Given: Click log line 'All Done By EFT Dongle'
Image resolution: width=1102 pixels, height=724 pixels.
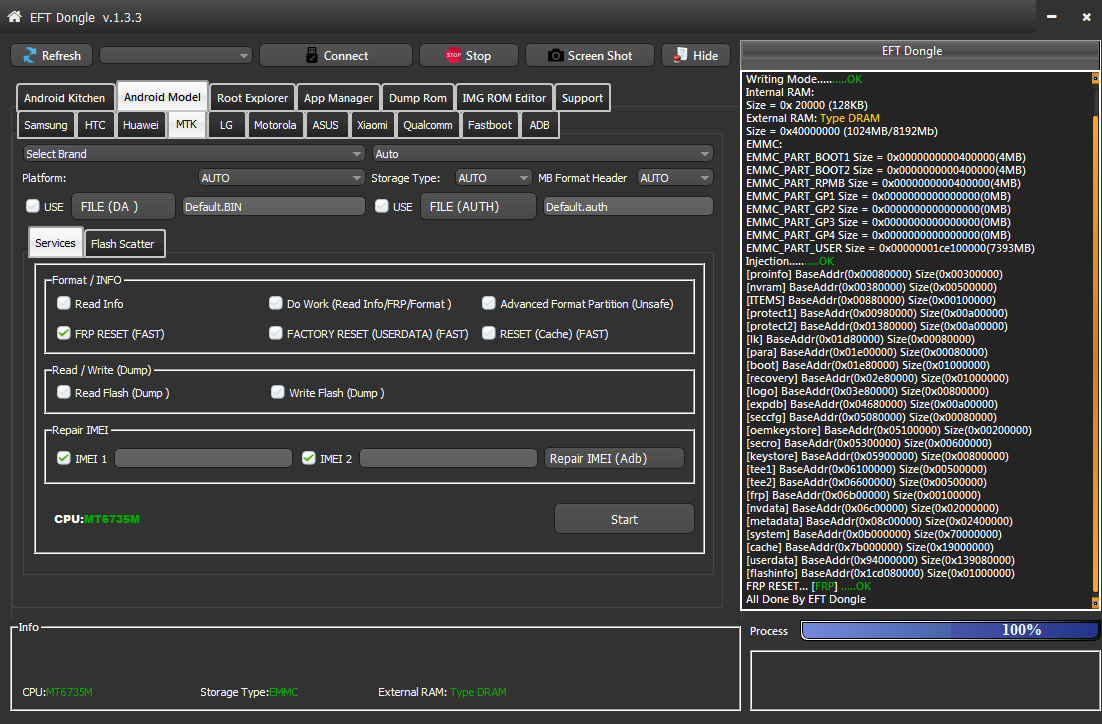Looking at the screenshot, I should point(805,599).
